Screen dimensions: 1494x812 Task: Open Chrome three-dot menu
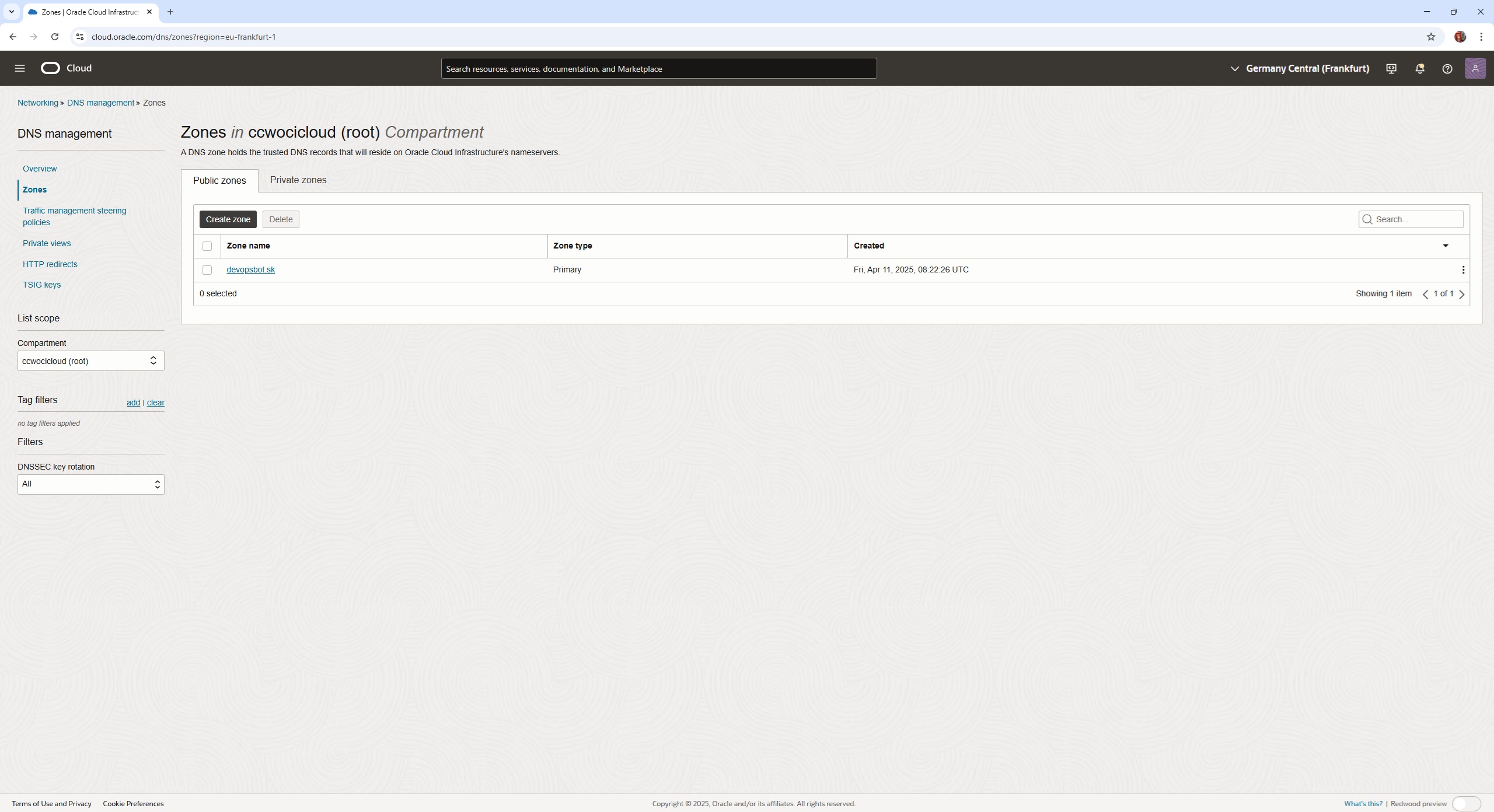pos(1481,37)
